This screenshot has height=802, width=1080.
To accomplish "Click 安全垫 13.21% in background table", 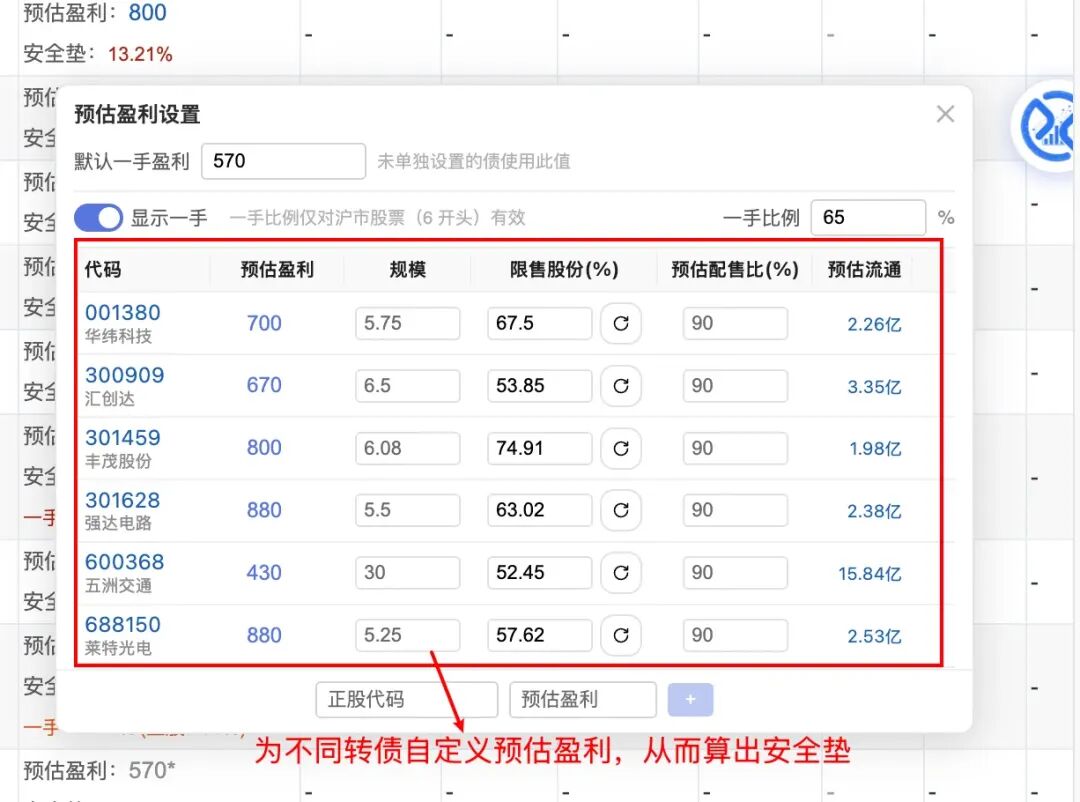I will pyautogui.click(x=140, y=54).
